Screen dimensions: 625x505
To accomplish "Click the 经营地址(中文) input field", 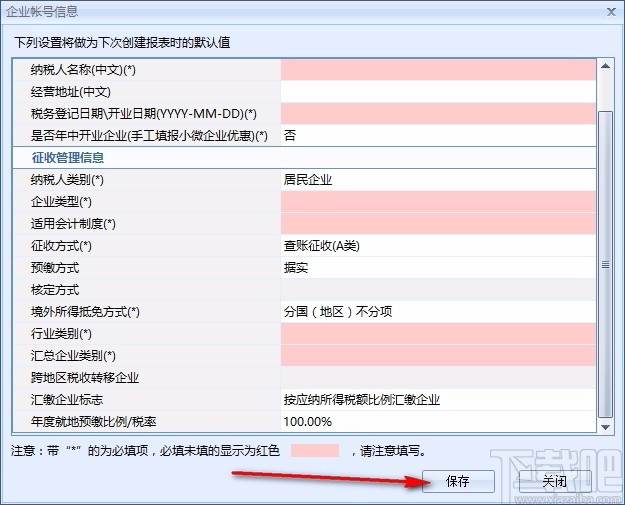I will pyautogui.click(x=438, y=92).
